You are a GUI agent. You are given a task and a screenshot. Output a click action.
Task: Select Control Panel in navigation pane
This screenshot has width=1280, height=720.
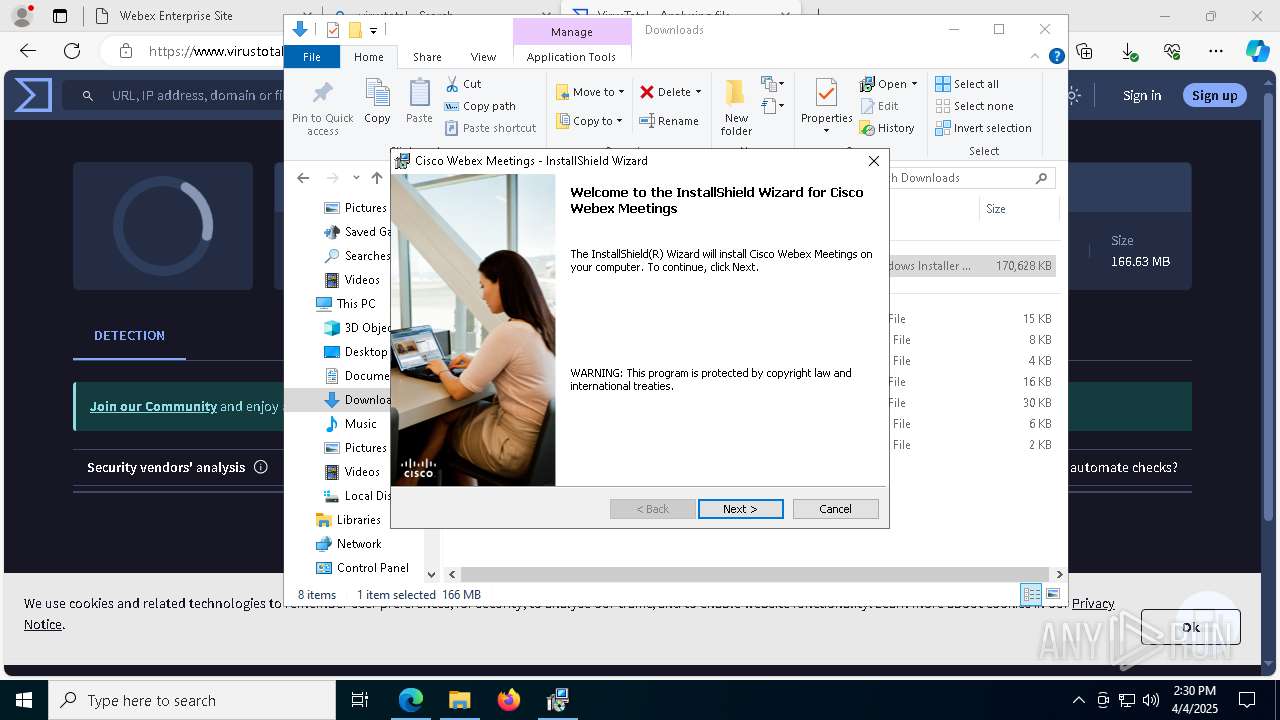362,567
